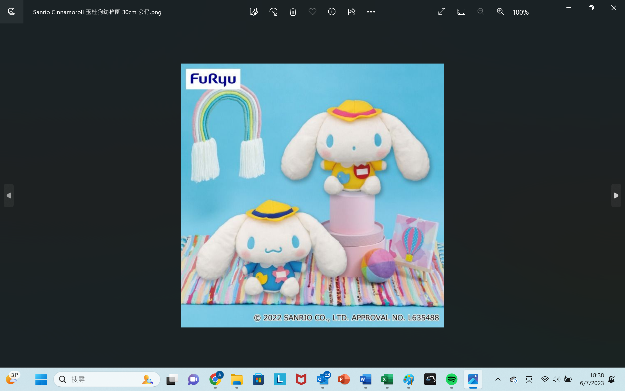
Task: Open Spotify from the taskbar
Action: coord(451,379)
